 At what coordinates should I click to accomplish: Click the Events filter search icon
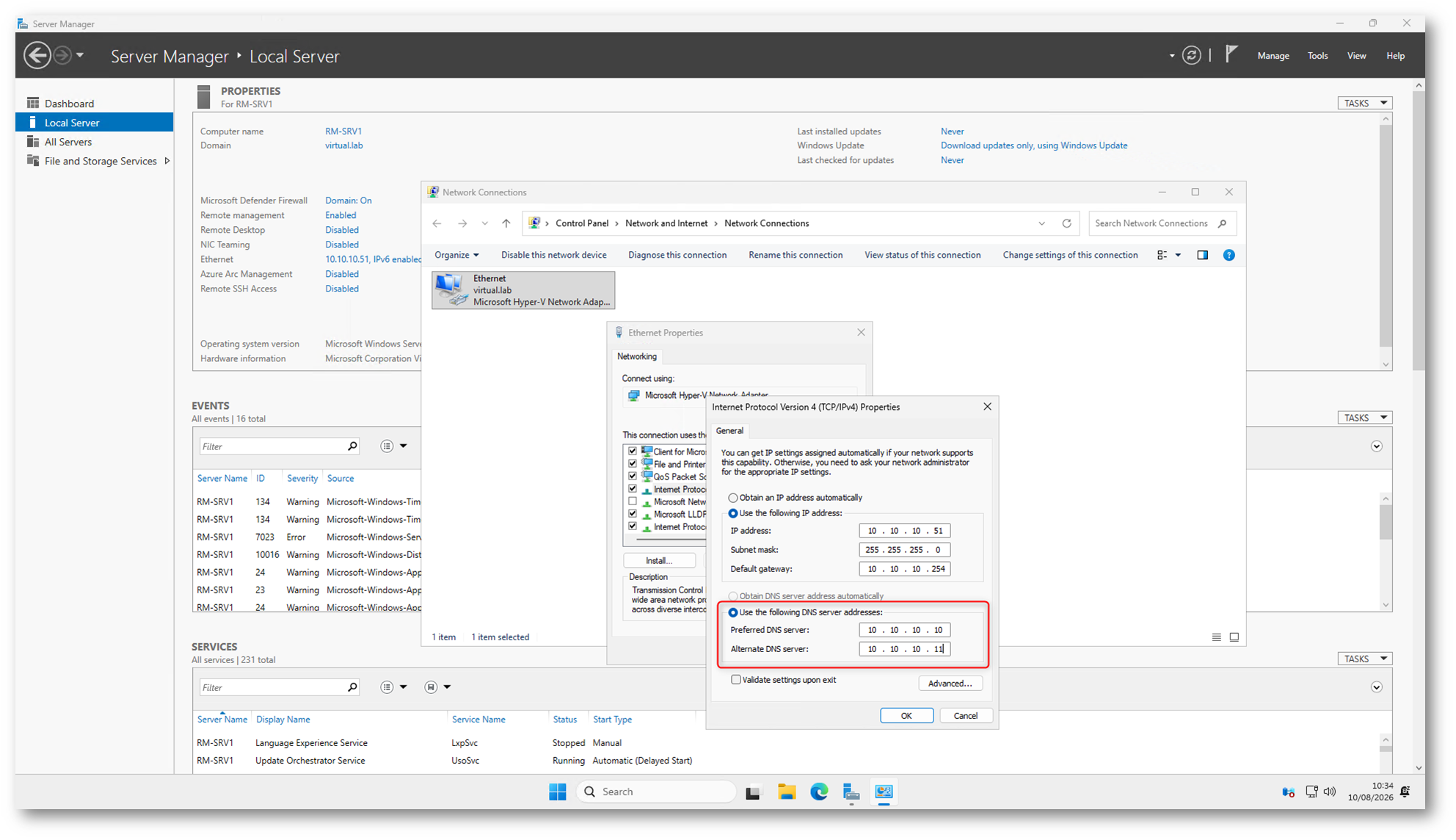(352, 446)
